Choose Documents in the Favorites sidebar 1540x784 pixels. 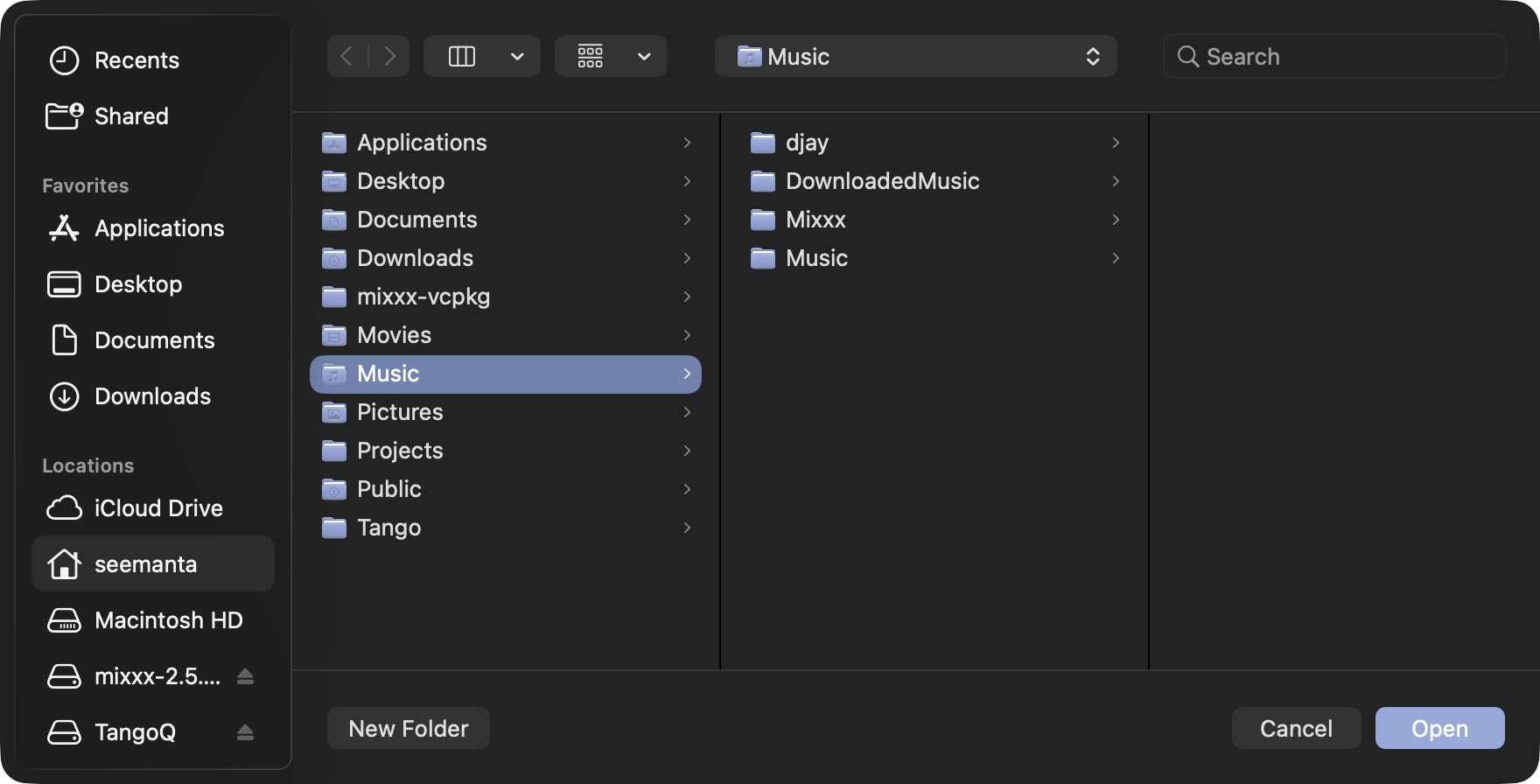tap(153, 340)
